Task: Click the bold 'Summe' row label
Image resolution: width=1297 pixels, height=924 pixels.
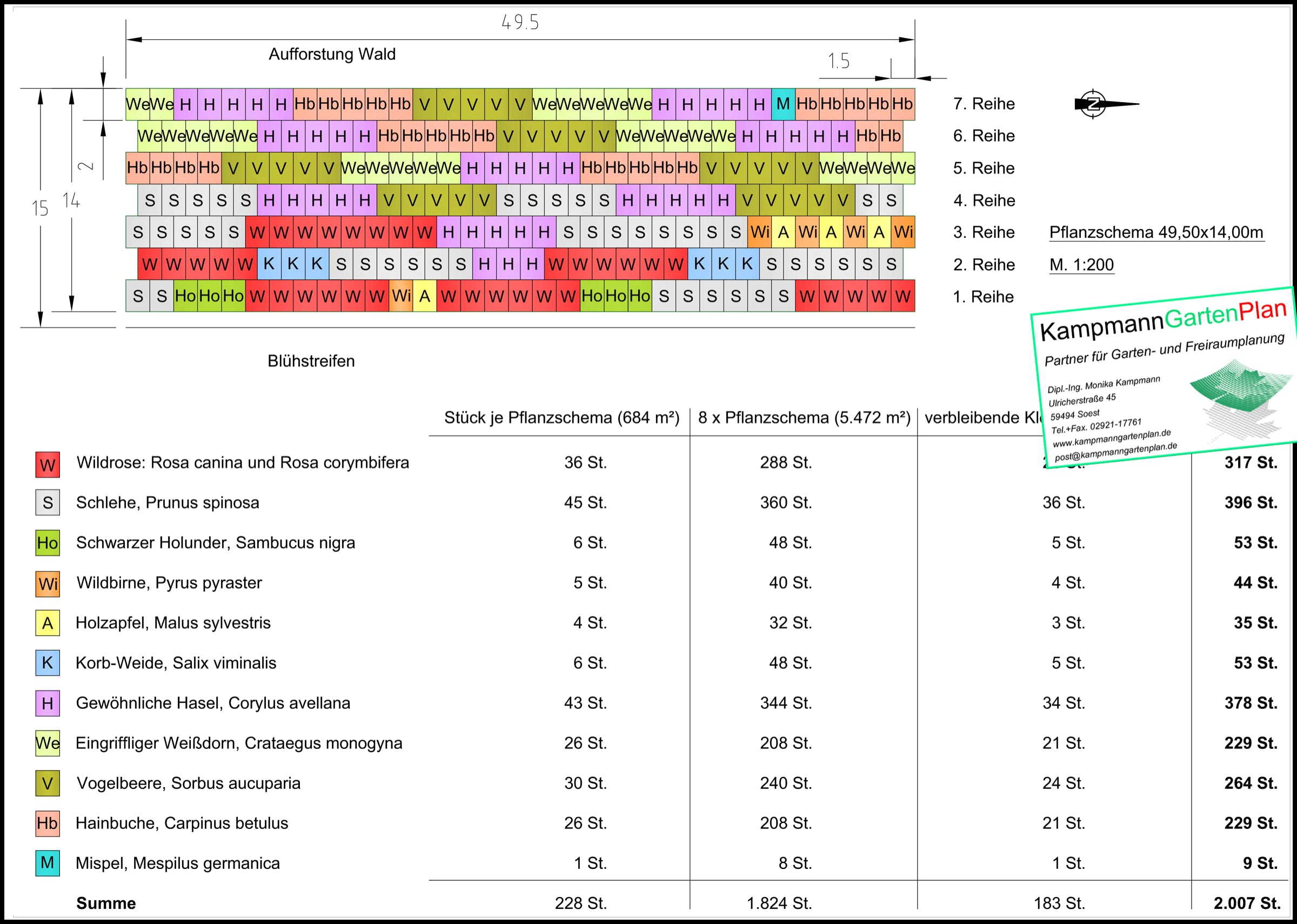Action: coord(106,903)
